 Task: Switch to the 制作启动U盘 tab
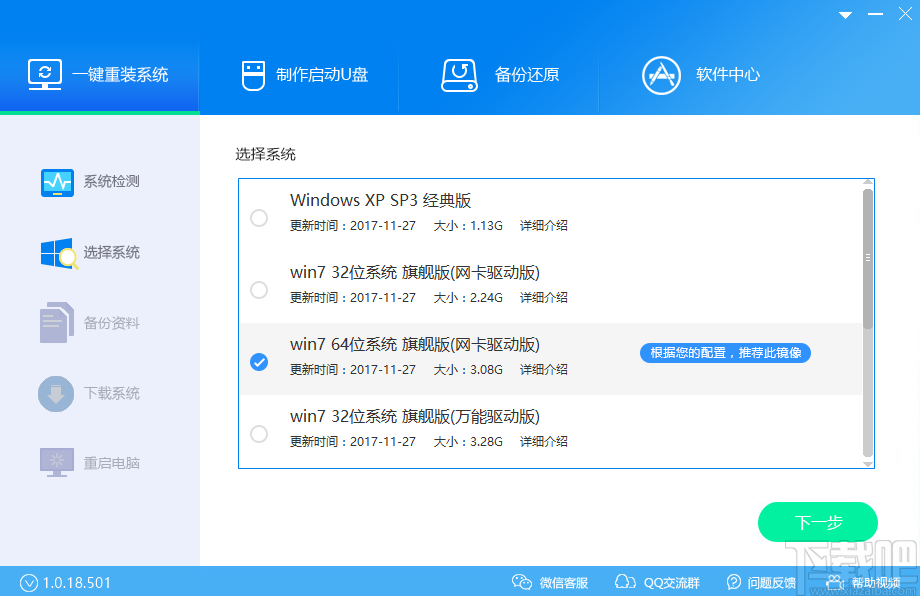(x=300, y=75)
